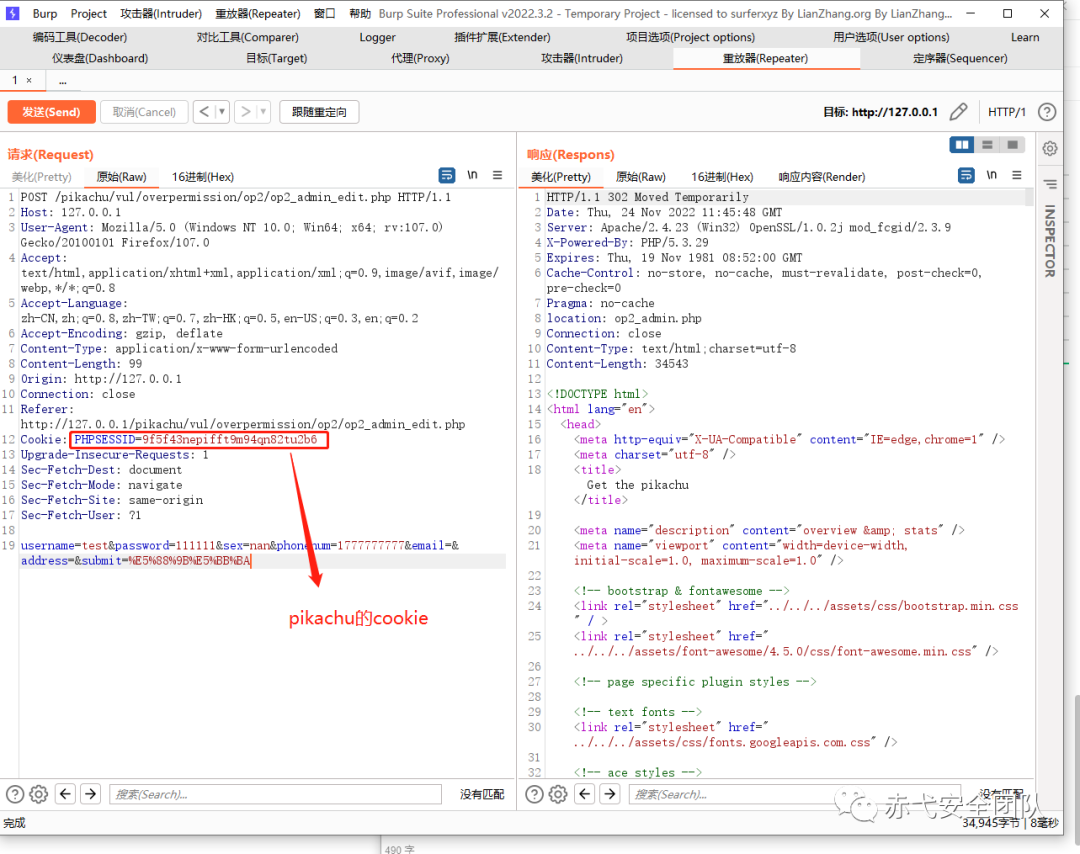Screen dimensions: 1080x854
Task: Go to previous request search match
Action: tap(65, 794)
